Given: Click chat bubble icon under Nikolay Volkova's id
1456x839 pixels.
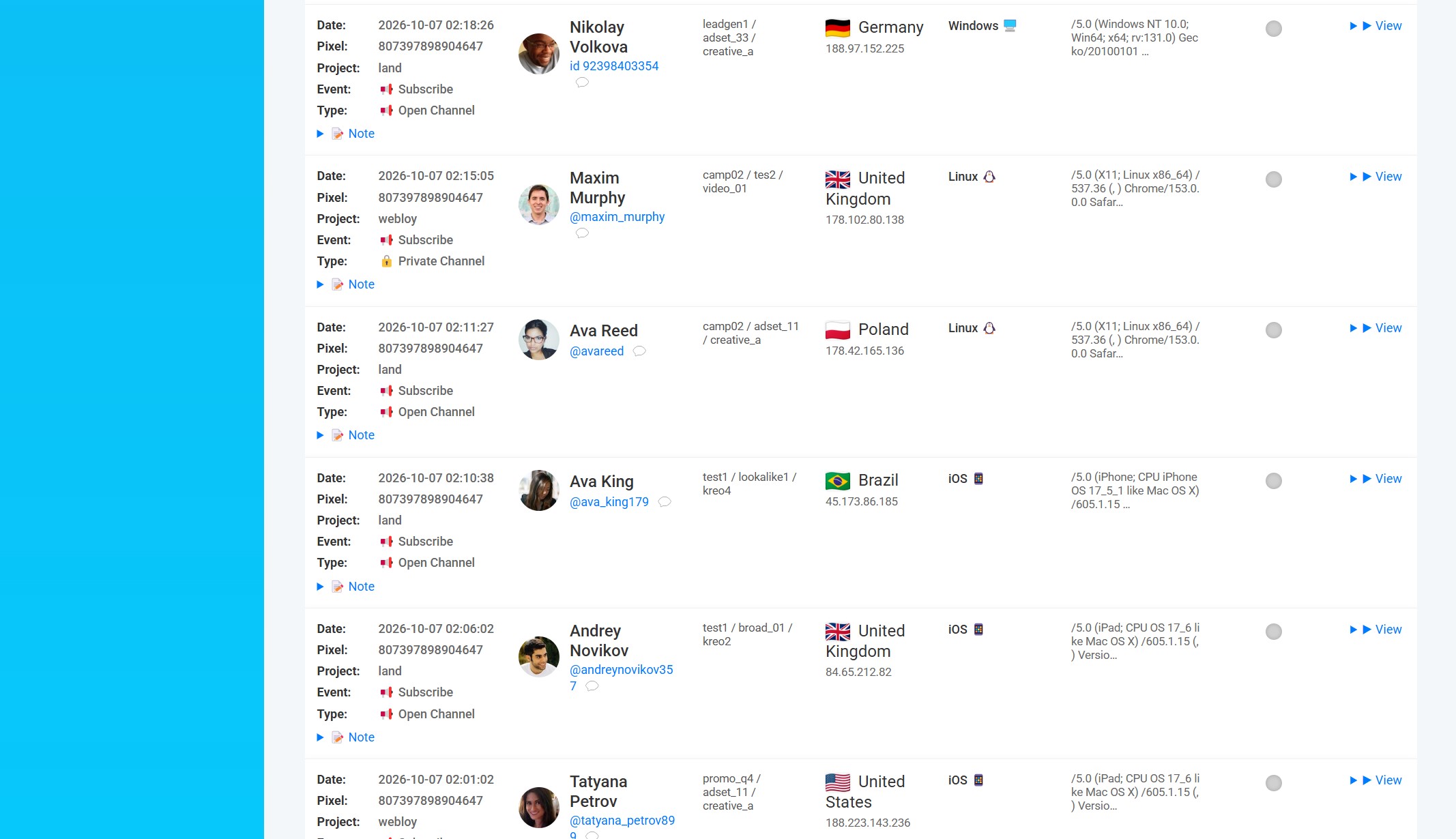Looking at the screenshot, I should (582, 83).
